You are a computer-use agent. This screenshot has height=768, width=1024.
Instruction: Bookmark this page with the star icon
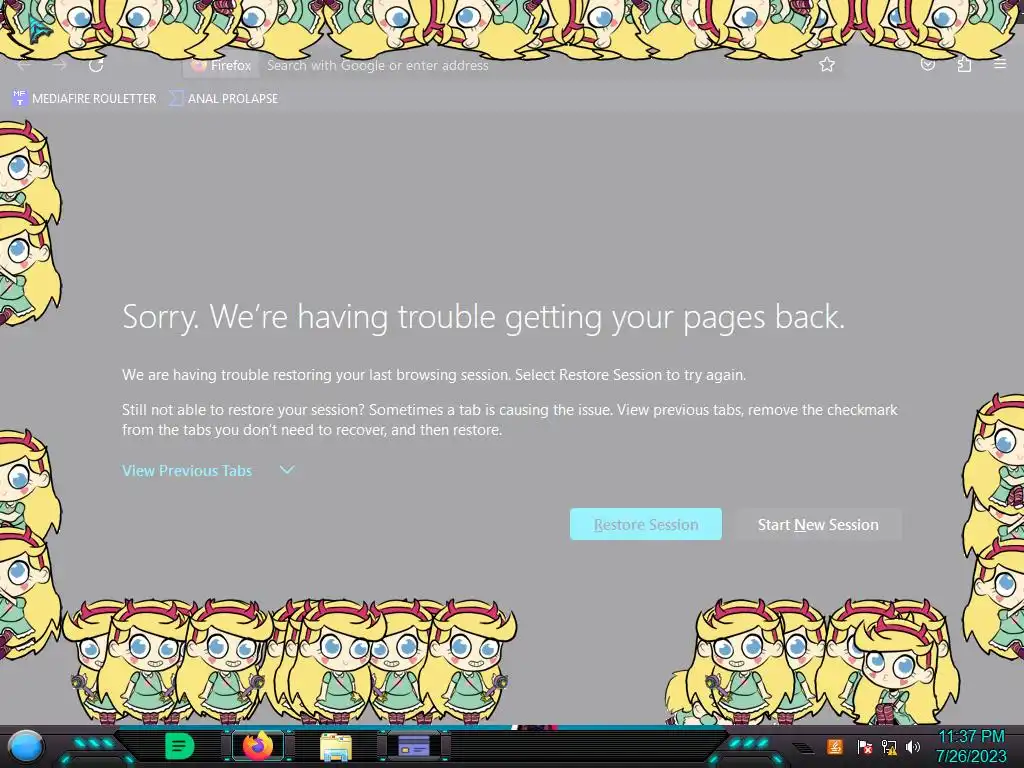click(827, 65)
